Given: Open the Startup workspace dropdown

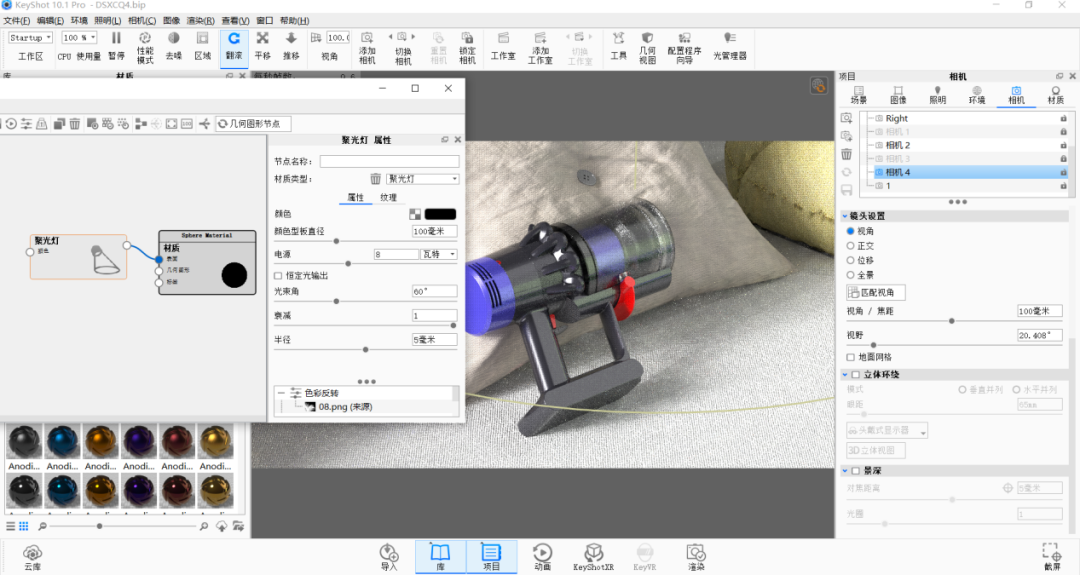Looking at the screenshot, I should pyautogui.click(x=30, y=38).
